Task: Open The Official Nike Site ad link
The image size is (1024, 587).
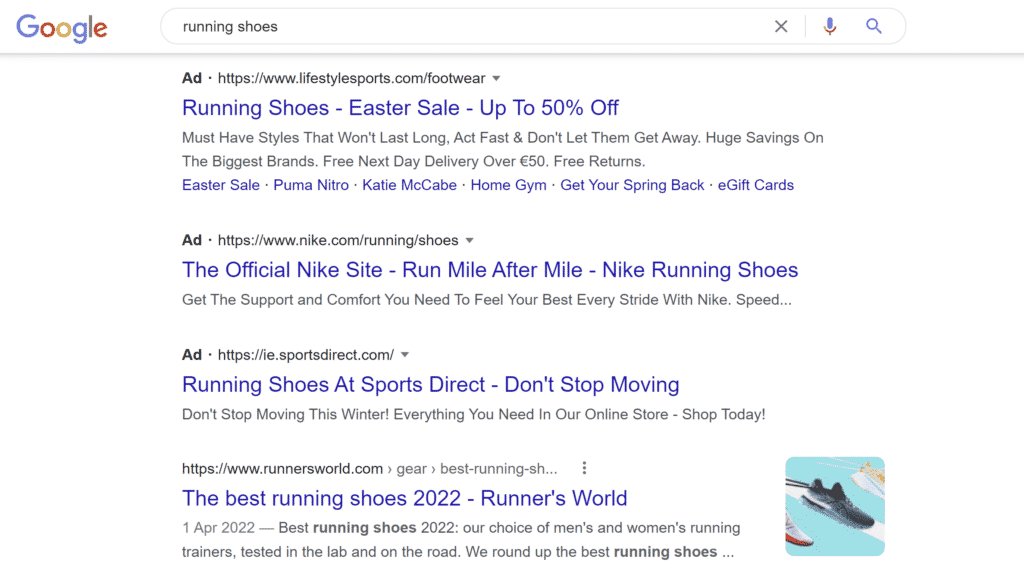Action: click(490, 270)
